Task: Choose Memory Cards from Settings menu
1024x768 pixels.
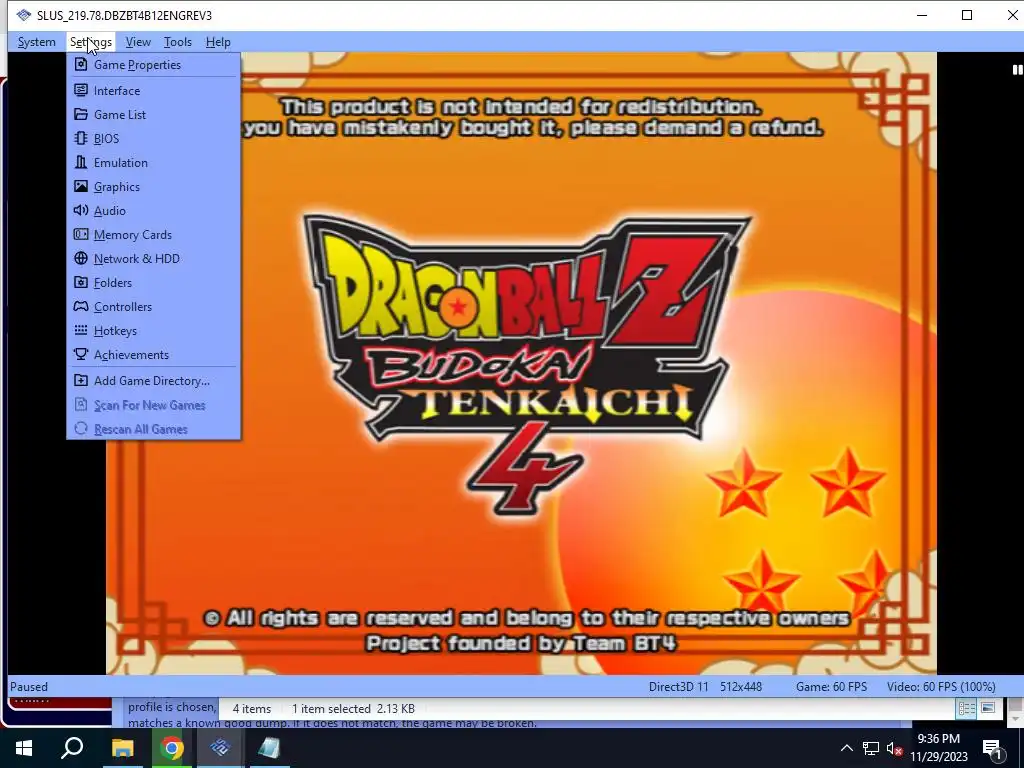Action: (x=154, y=234)
